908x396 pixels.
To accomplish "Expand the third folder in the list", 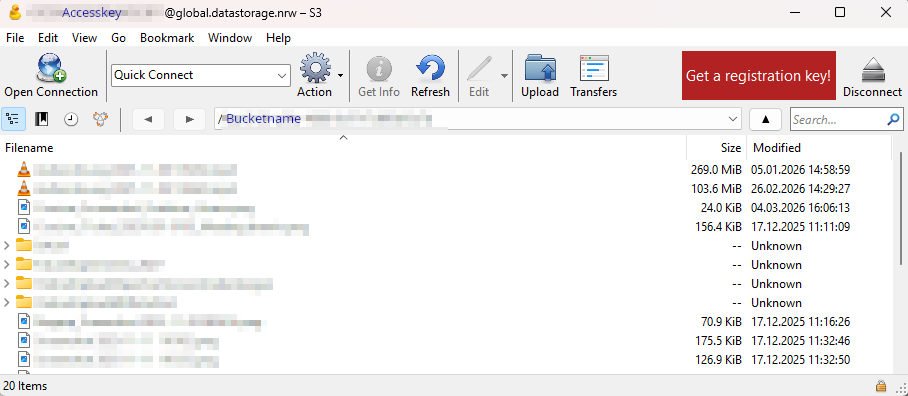I will (6, 284).
